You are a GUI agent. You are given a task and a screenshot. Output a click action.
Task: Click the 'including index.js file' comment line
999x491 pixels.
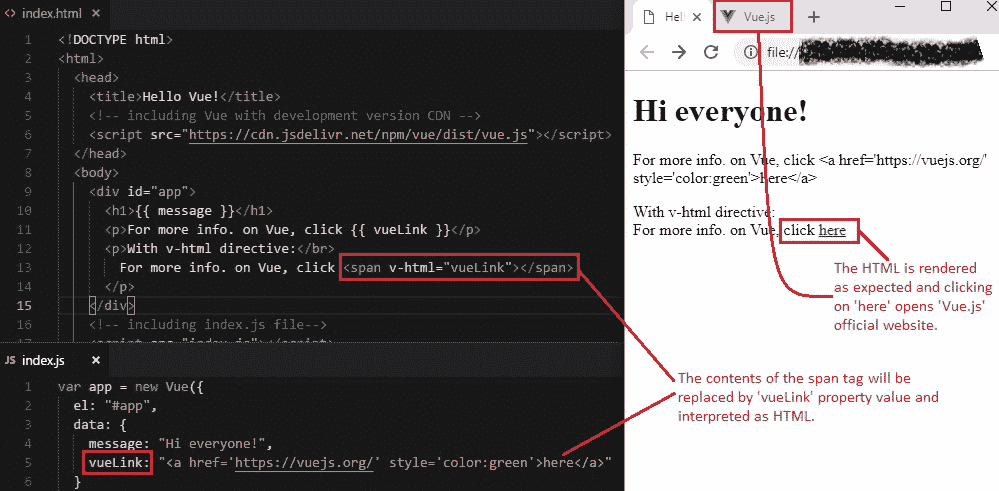pos(208,325)
